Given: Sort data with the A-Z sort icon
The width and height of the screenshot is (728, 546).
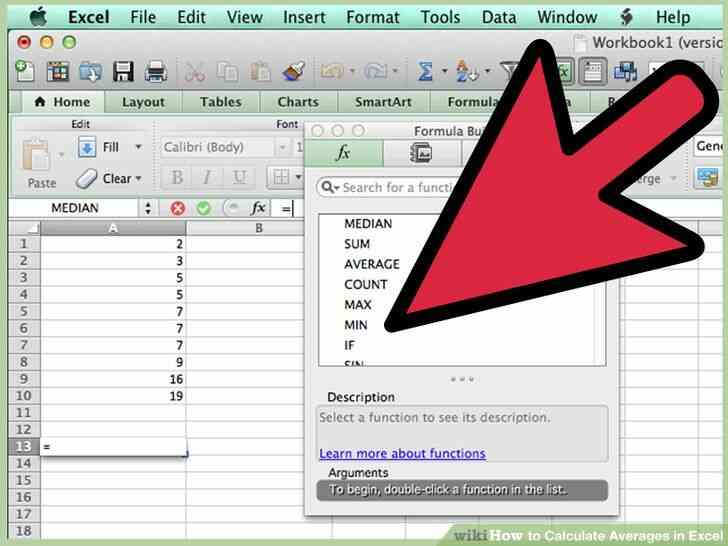Looking at the screenshot, I should [466, 72].
